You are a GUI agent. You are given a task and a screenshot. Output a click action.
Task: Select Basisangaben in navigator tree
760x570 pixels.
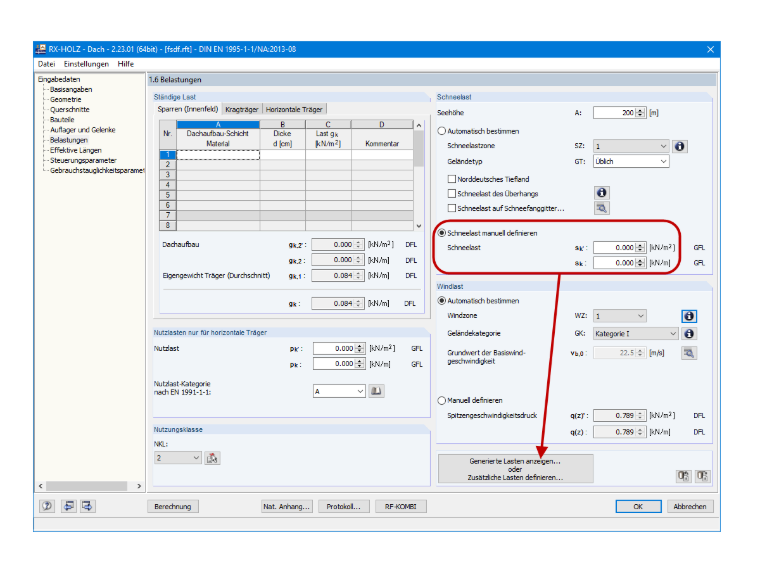pyautogui.click(x=71, y=89)
